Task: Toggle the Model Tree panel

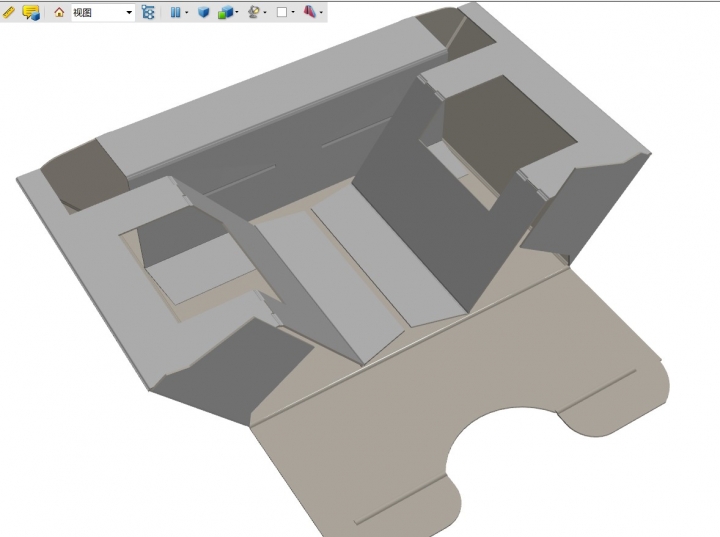Action: (148, 12)
